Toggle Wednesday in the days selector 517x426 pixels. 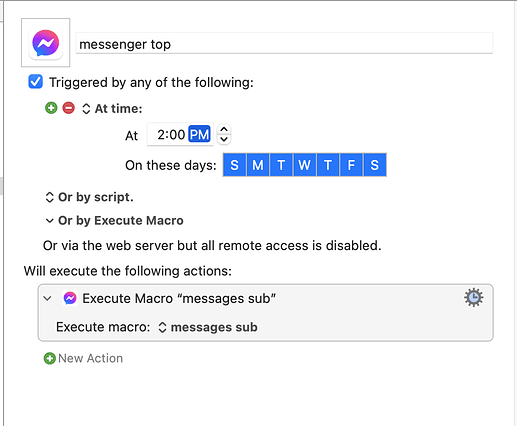tap(304, 165)
